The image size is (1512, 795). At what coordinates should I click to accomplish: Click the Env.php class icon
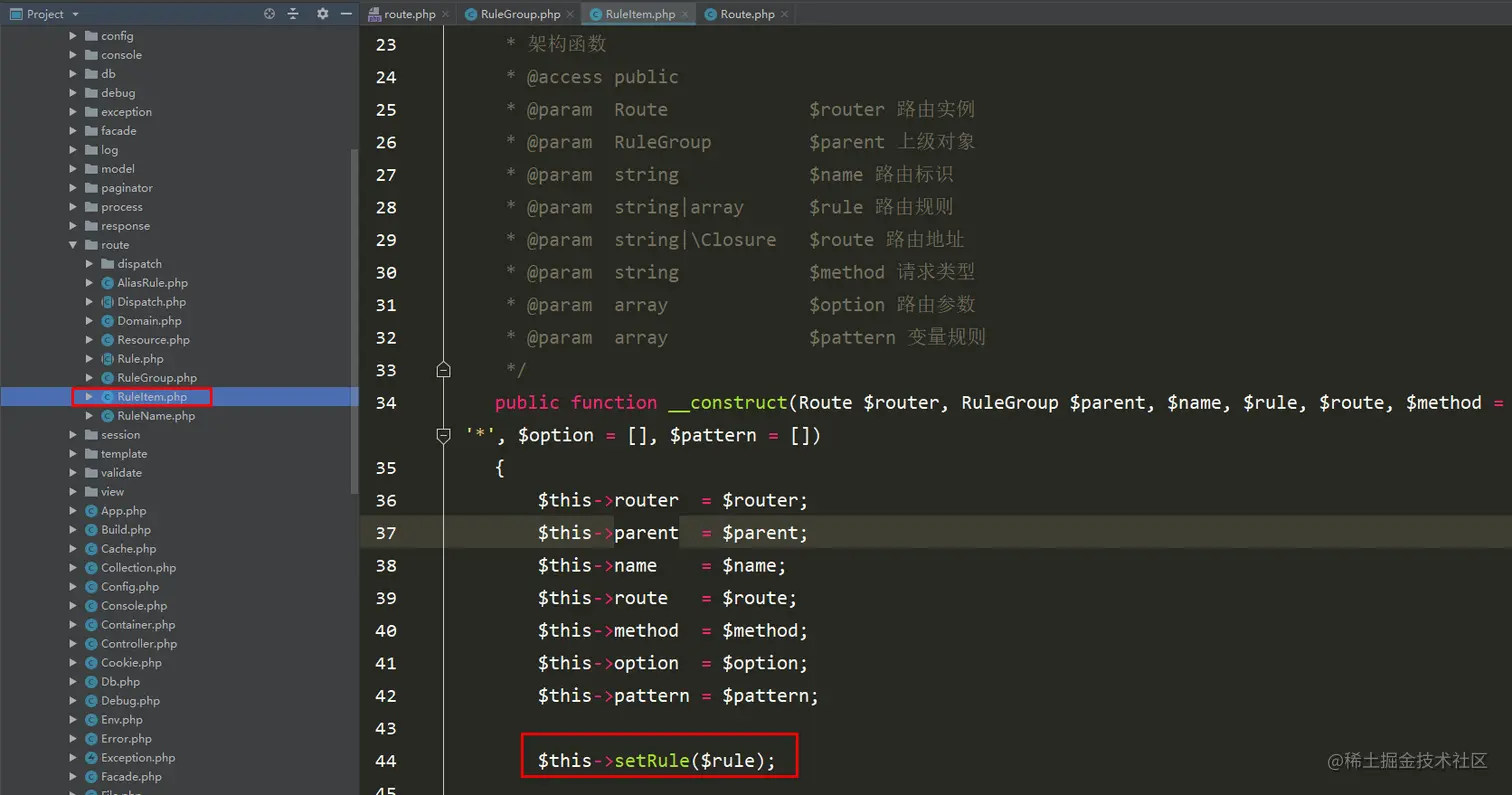point(91,720)
